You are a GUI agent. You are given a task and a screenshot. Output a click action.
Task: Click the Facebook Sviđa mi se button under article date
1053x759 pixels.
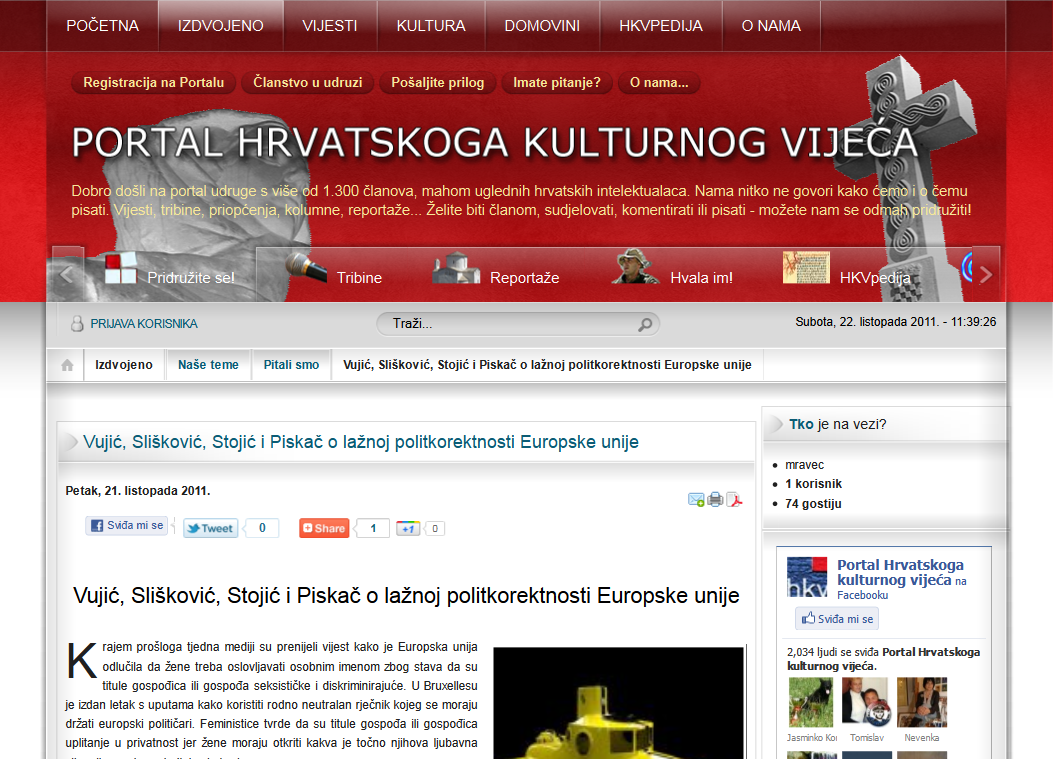[126, 526]
